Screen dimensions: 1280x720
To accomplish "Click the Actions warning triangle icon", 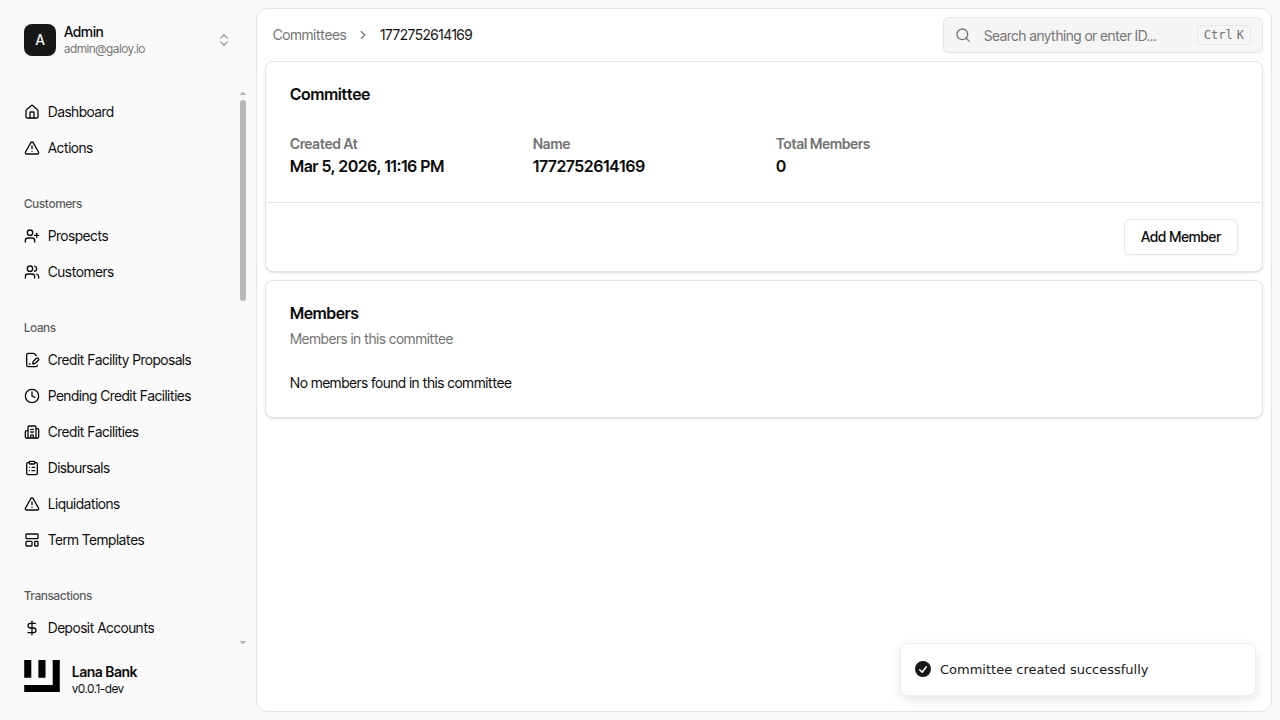I will [32, 148].
